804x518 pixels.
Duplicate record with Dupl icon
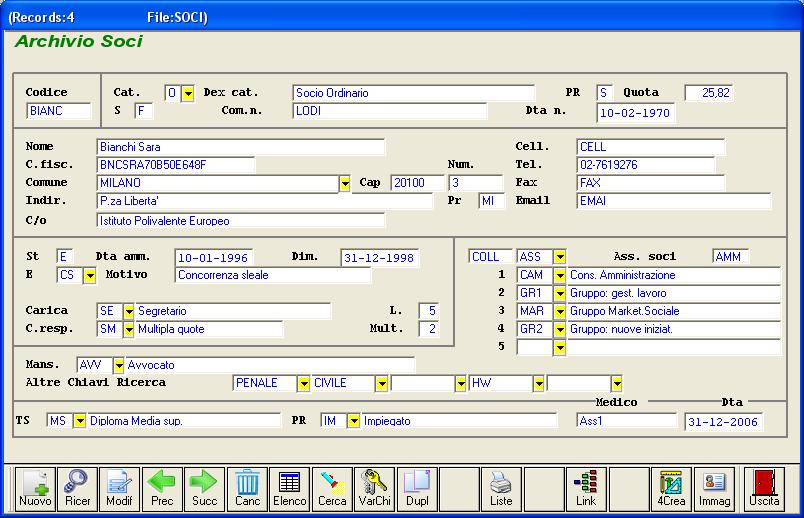[416, 488]
